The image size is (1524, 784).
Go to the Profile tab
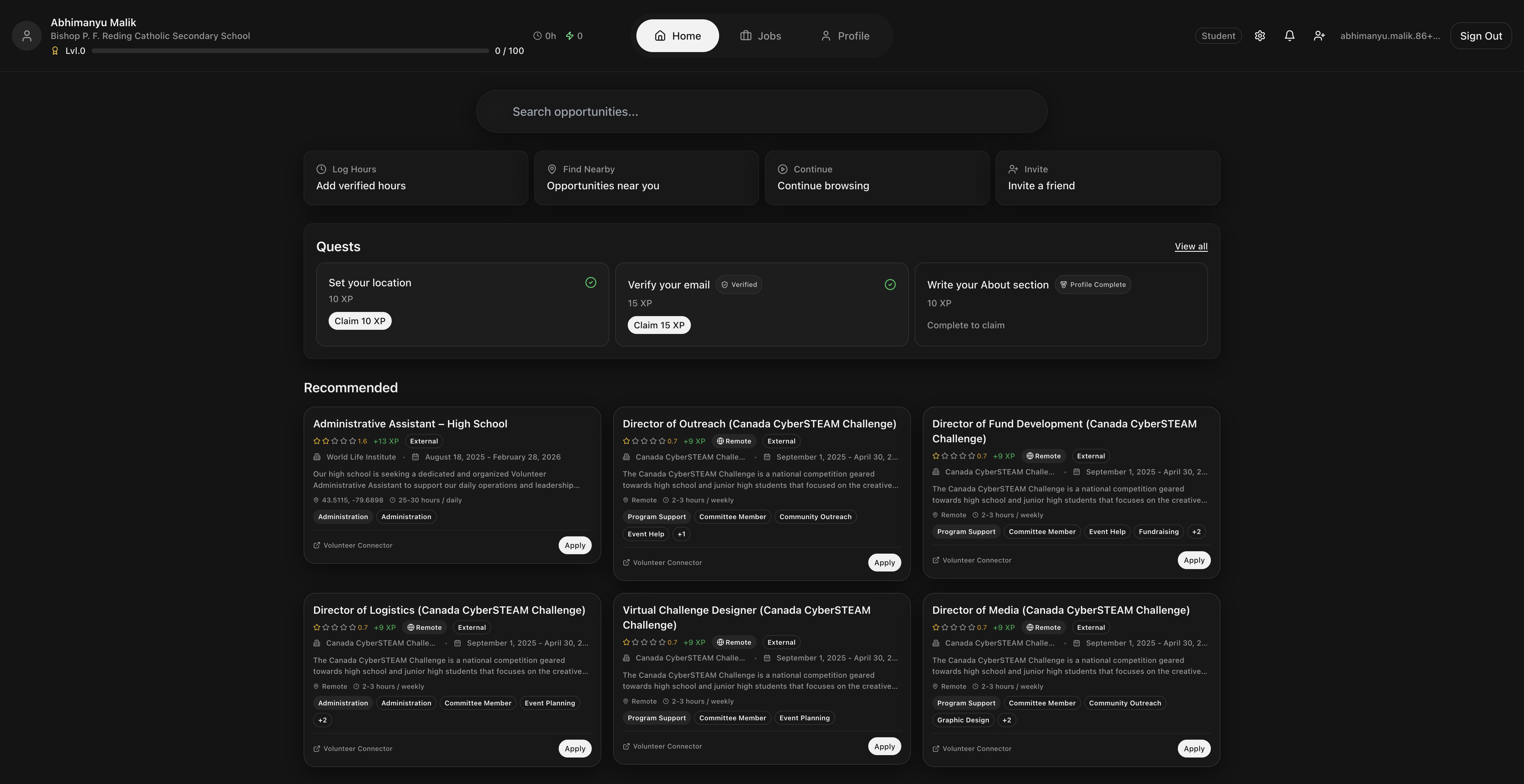coord(845,35)
